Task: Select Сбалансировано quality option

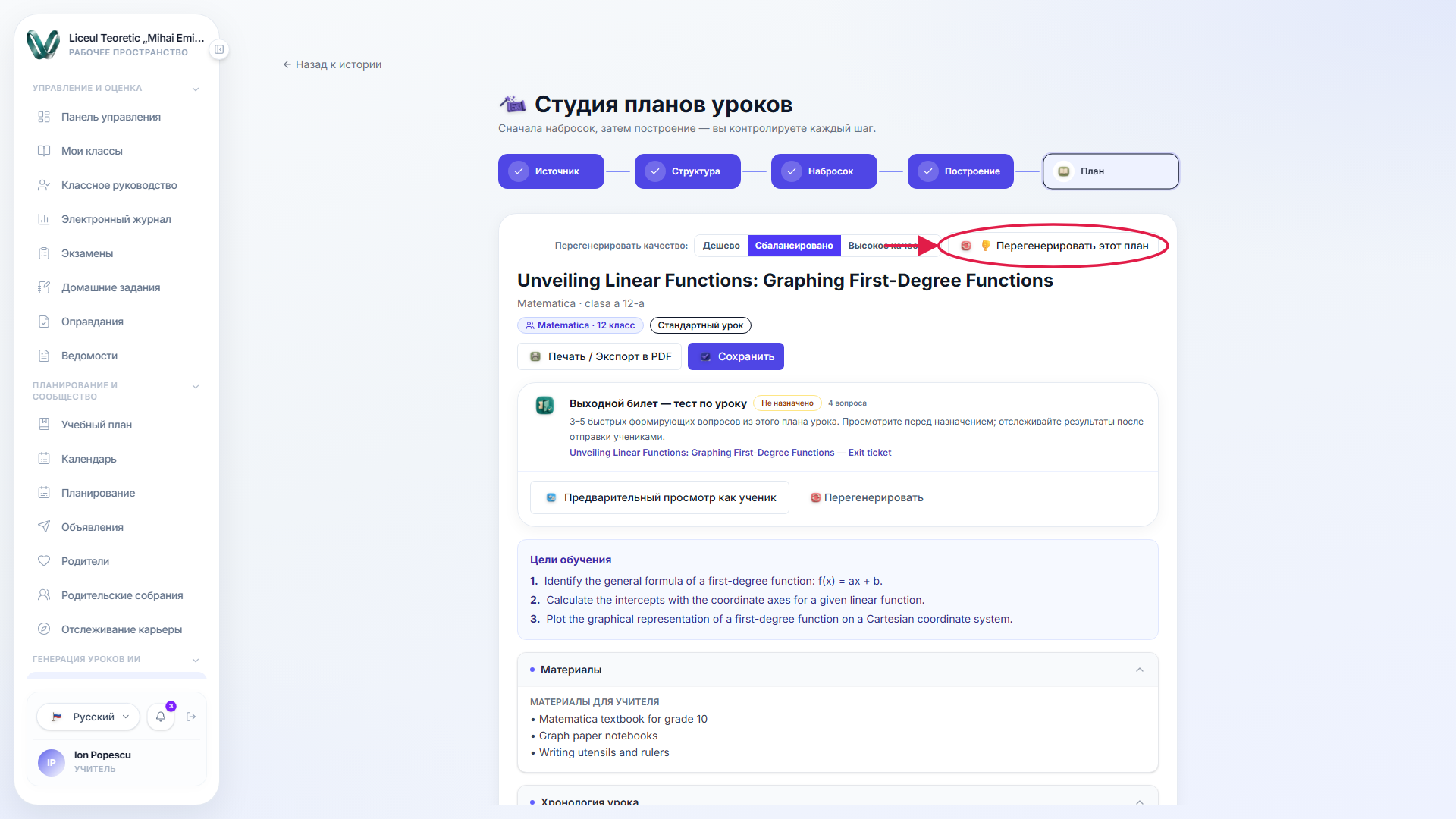Action: tap(794, 246)
